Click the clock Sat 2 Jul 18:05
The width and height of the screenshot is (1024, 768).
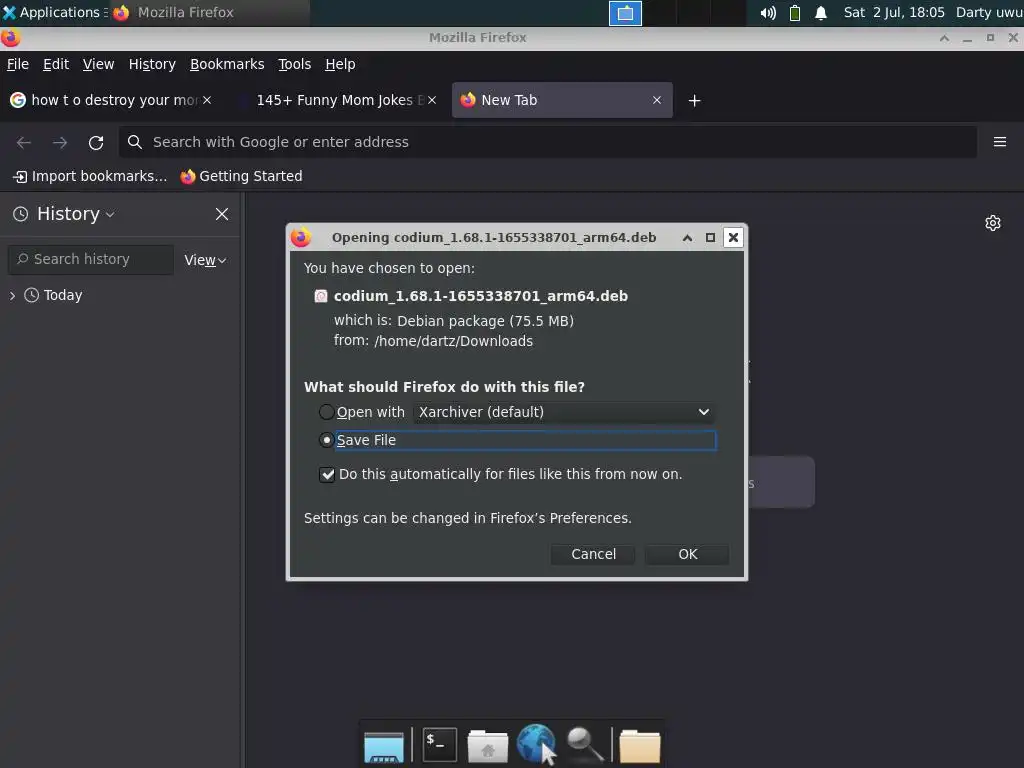pos(893,12)
